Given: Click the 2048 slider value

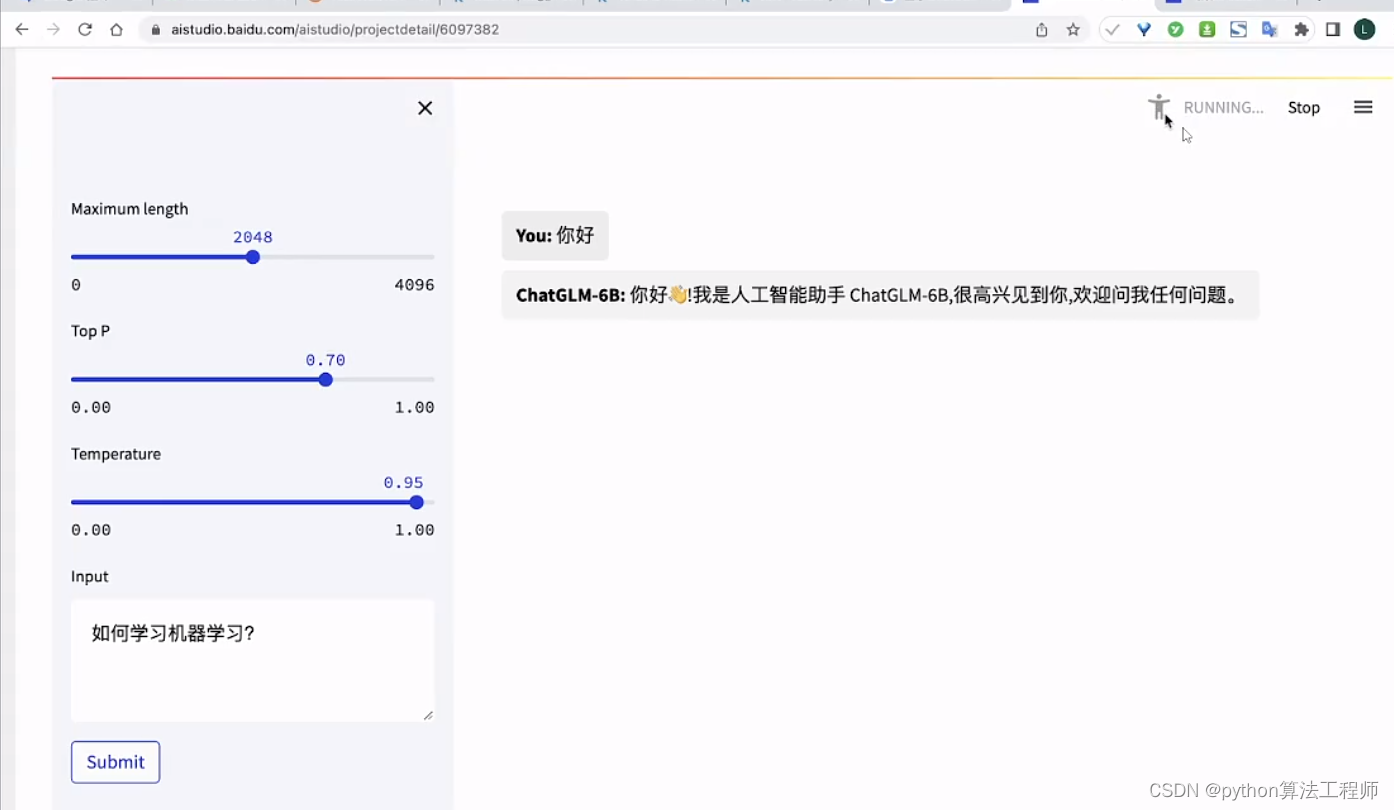Looking at the screenshot, I should click(x=253, y=237).
